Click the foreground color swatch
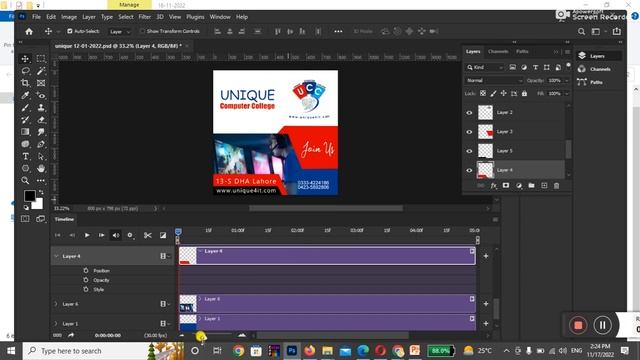640x360 pixels. point(29,196)
